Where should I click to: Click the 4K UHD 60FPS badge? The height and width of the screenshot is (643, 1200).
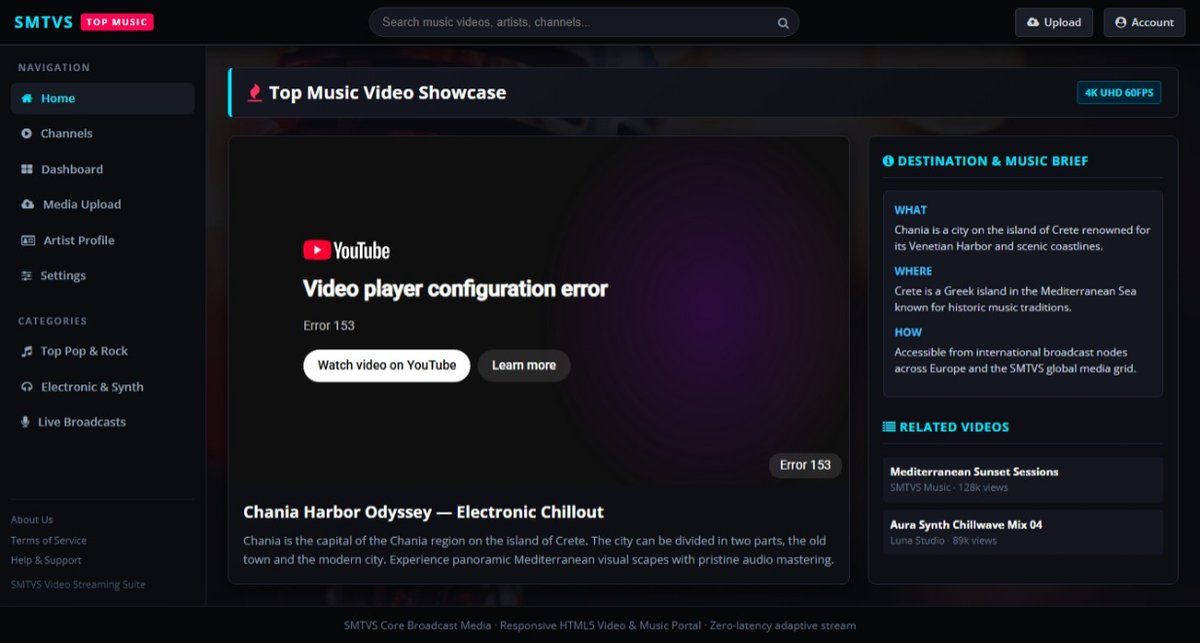click(1119, 93)
